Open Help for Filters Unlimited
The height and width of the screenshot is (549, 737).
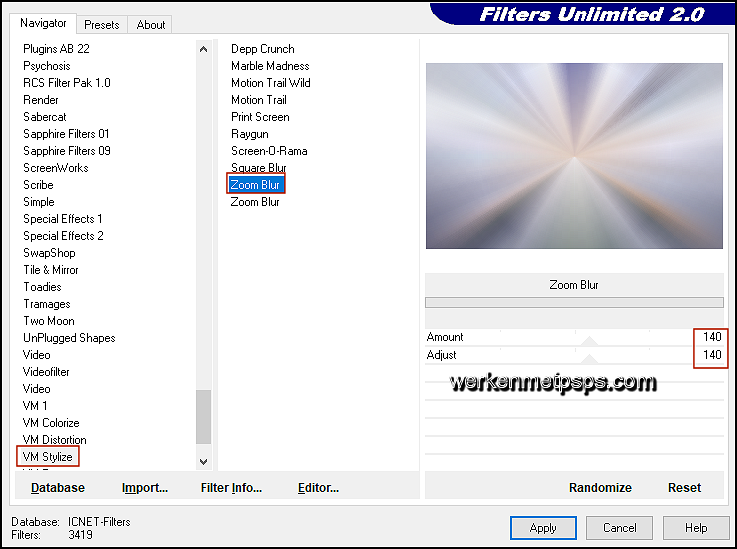(696, 528)
